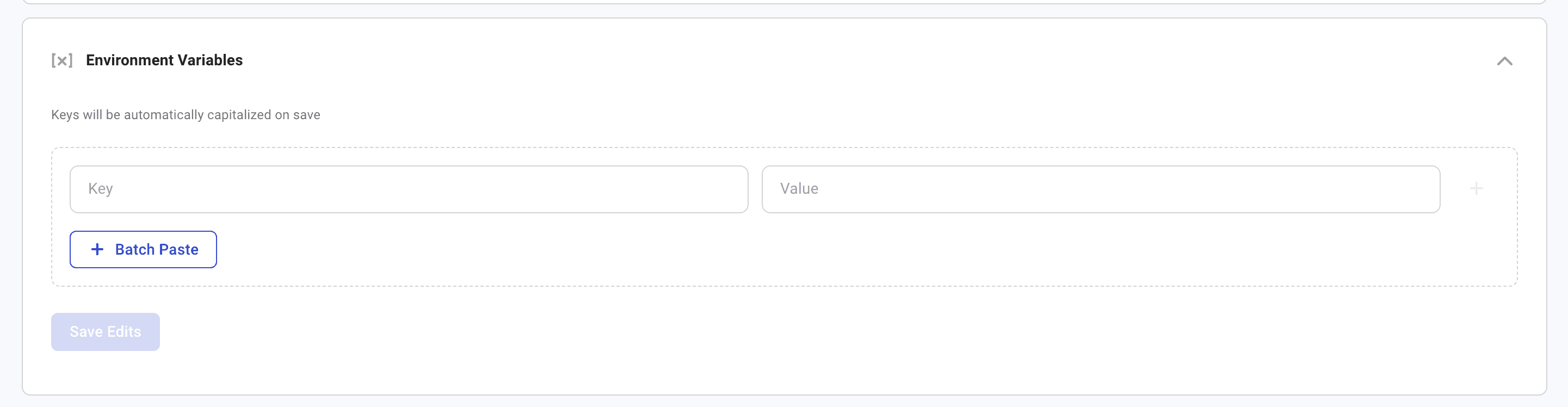Screen dimensions: 1568x407
Task: Click the [x] Environment Variables icon
Action: [62, 60]
